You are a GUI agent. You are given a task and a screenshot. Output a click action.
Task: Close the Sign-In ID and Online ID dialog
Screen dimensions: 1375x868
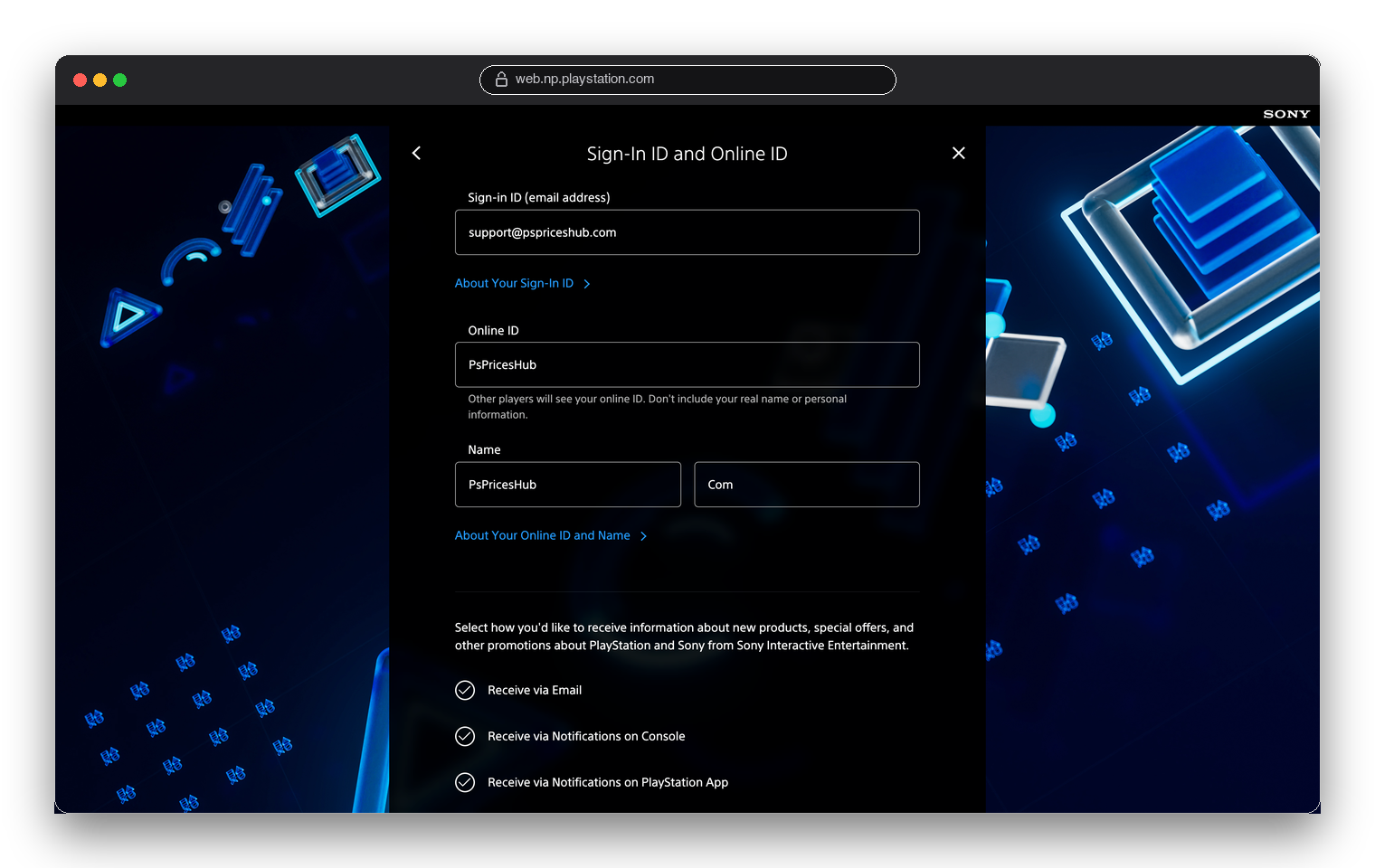[959, 154]
